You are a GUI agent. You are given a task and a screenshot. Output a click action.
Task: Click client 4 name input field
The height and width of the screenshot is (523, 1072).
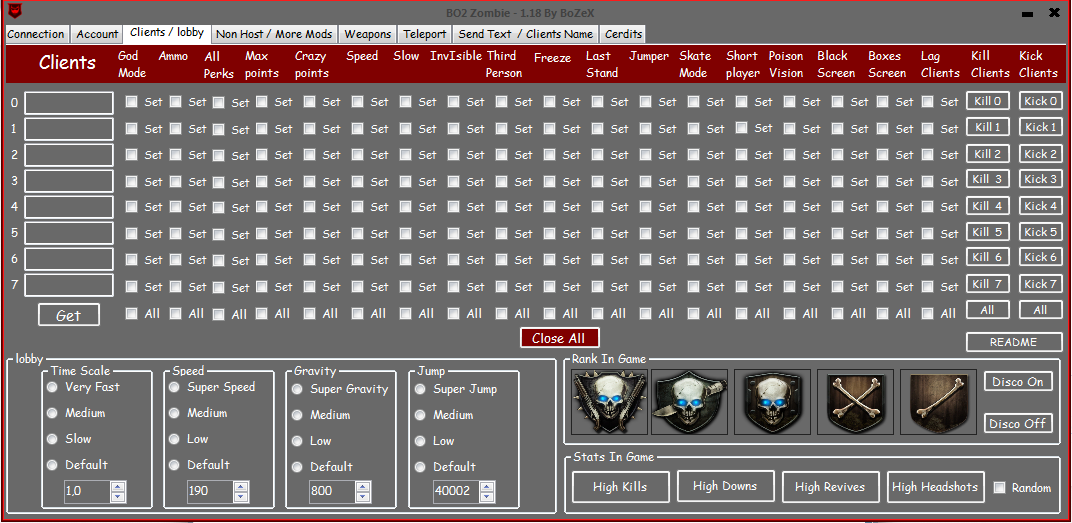69,207
